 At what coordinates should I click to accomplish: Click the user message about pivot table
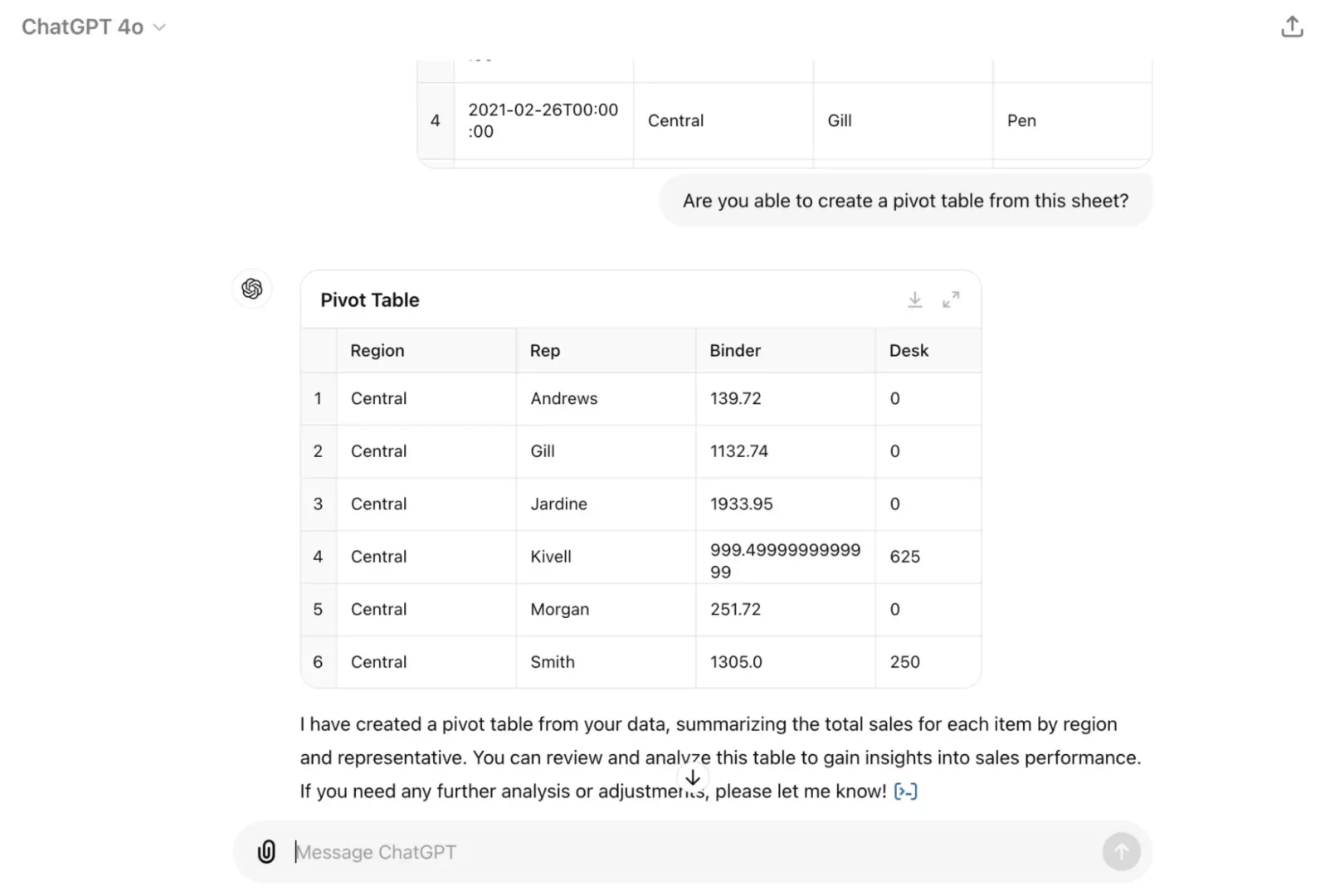(906, 201)
